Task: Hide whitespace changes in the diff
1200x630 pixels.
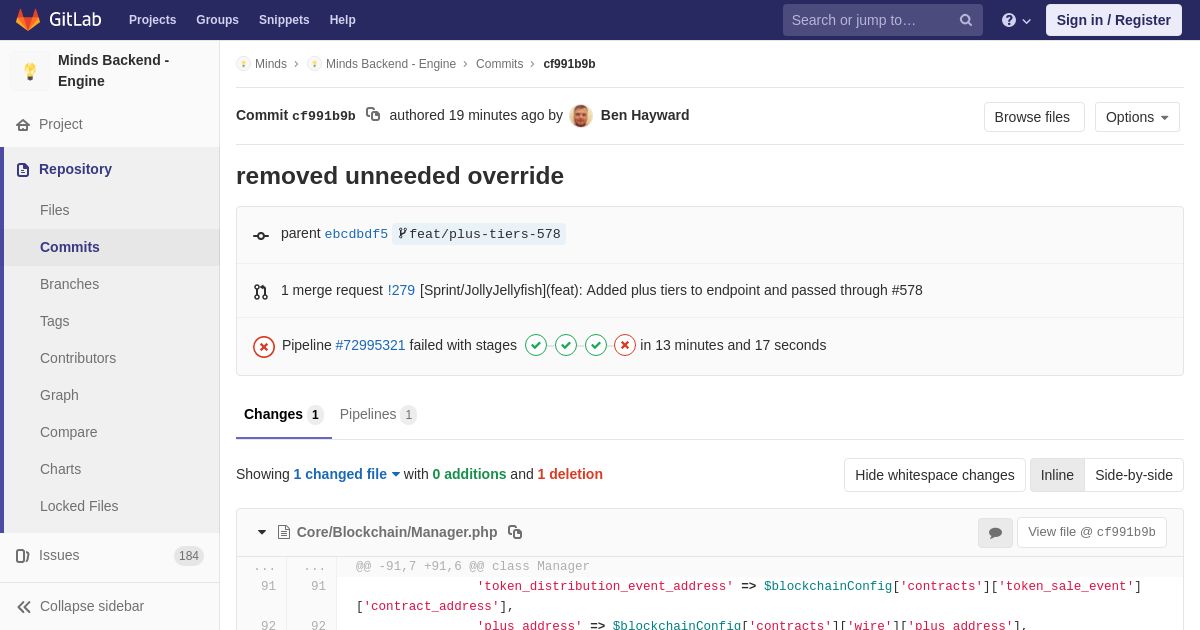Action: tap(935, 475)
